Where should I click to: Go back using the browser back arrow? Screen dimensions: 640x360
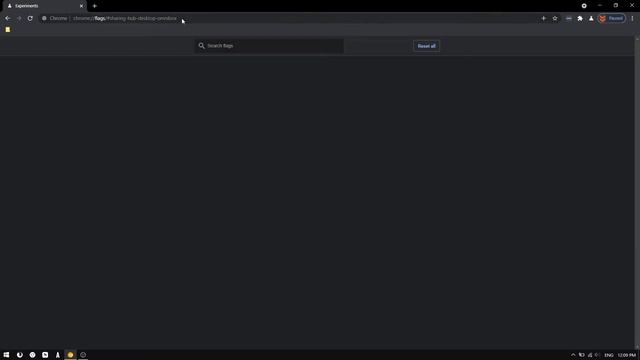8,18
